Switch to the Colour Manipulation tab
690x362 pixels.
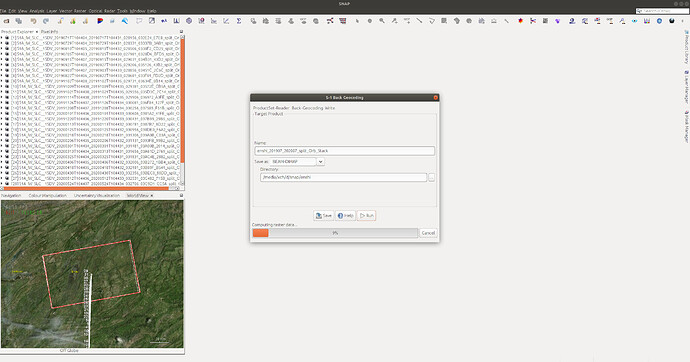point(48,195)
